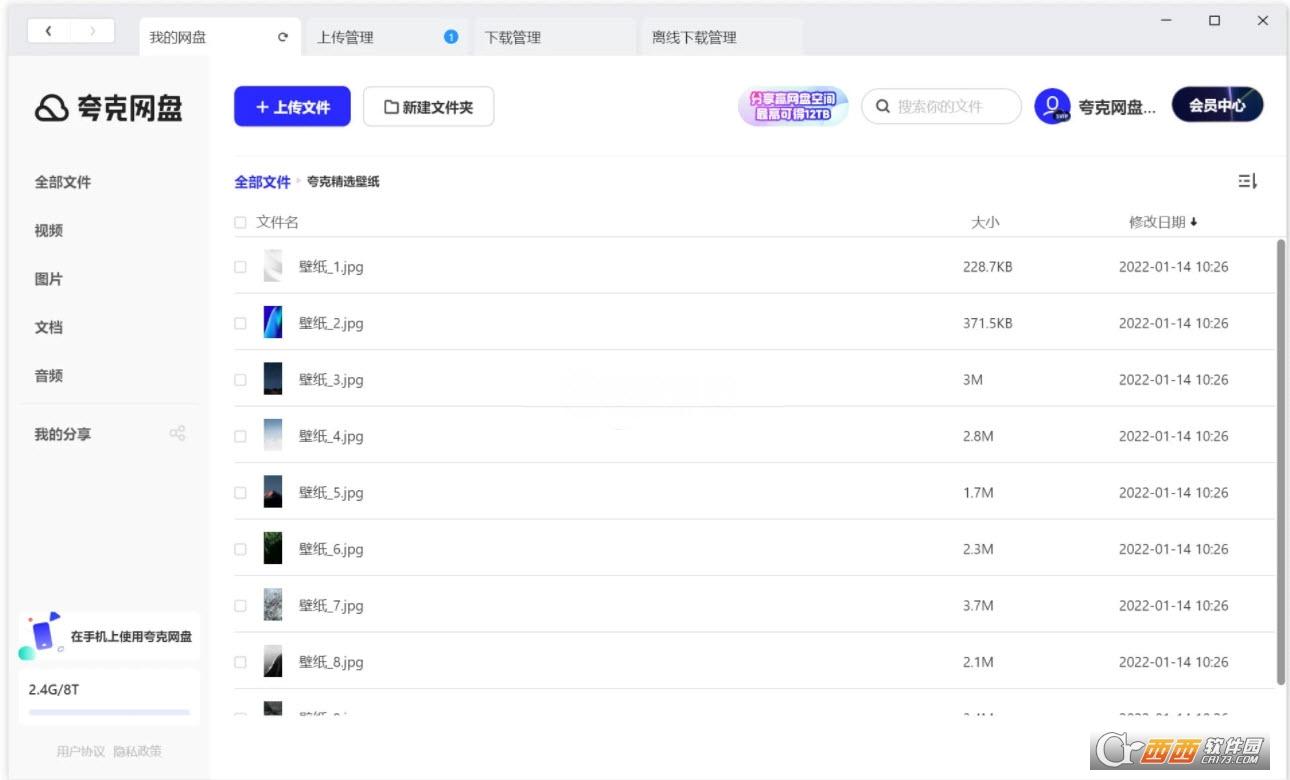Click the back navigation arrow

coord(48,31)
